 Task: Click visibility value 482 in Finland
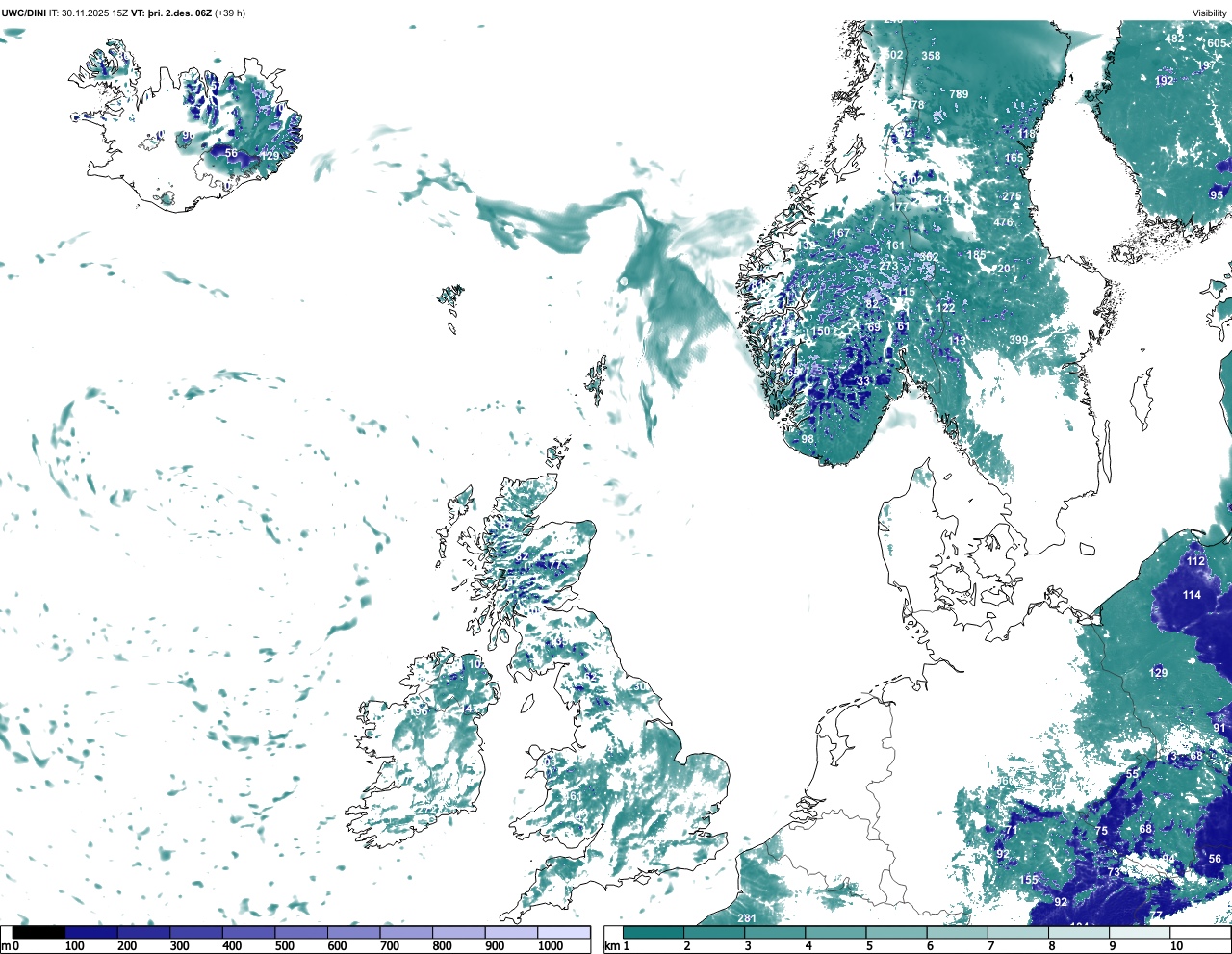1174,39
